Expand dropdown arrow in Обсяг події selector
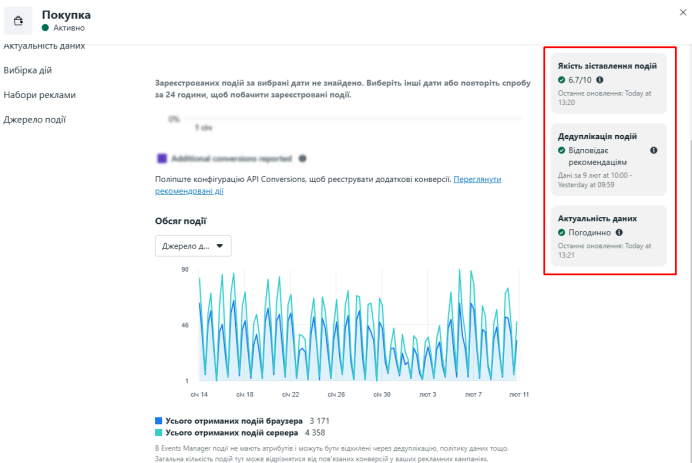The image size is (692, 463). (220, 246)
